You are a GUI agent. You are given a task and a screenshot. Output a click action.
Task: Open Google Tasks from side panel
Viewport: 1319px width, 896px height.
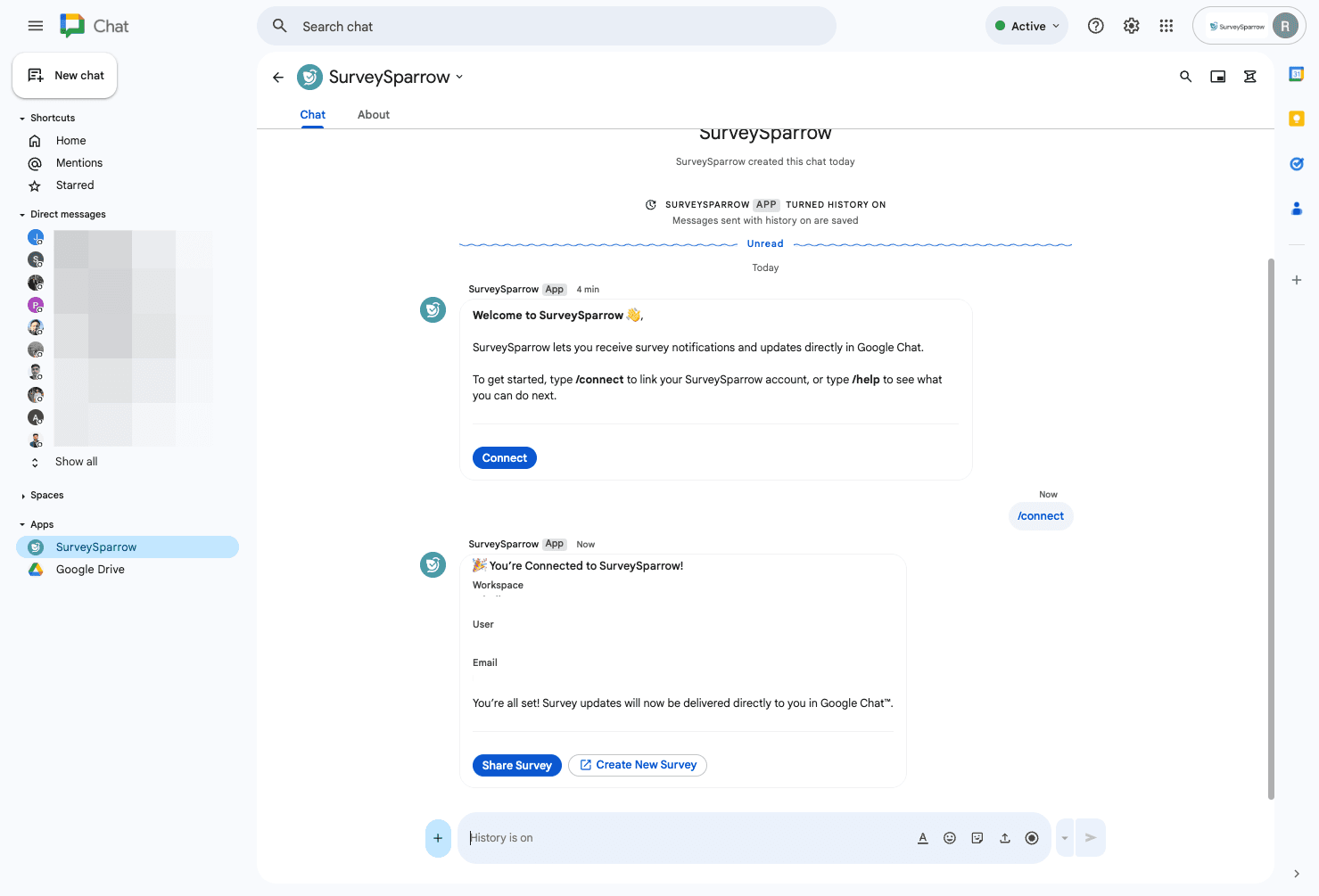coord(1297,163)
